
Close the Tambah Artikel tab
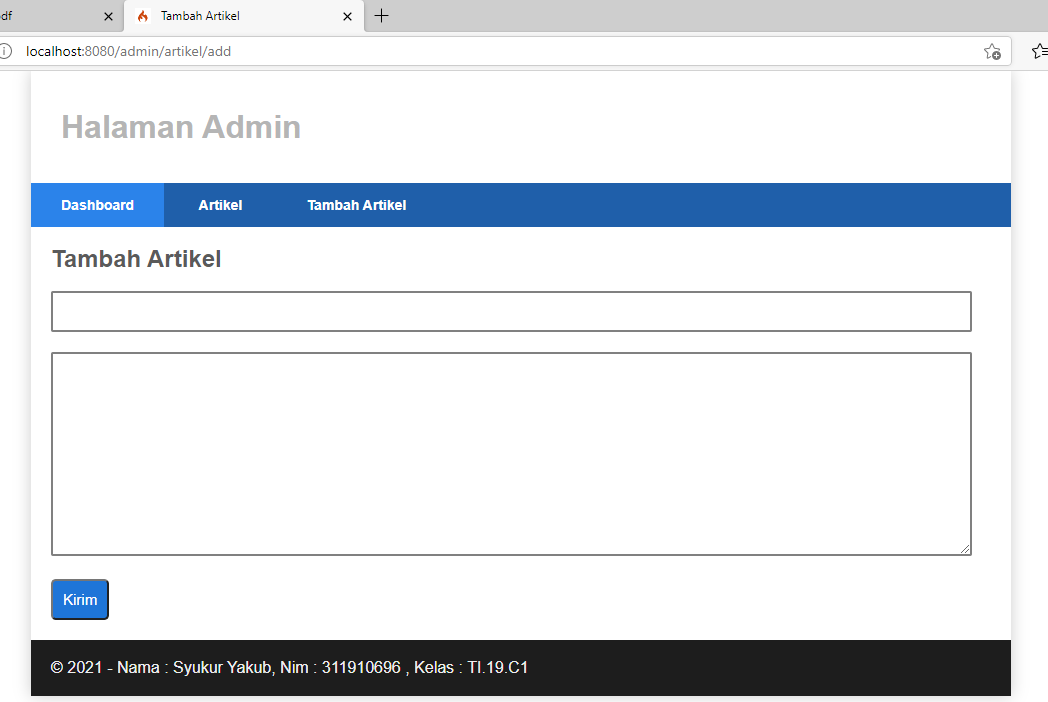[x=347, y=16]
